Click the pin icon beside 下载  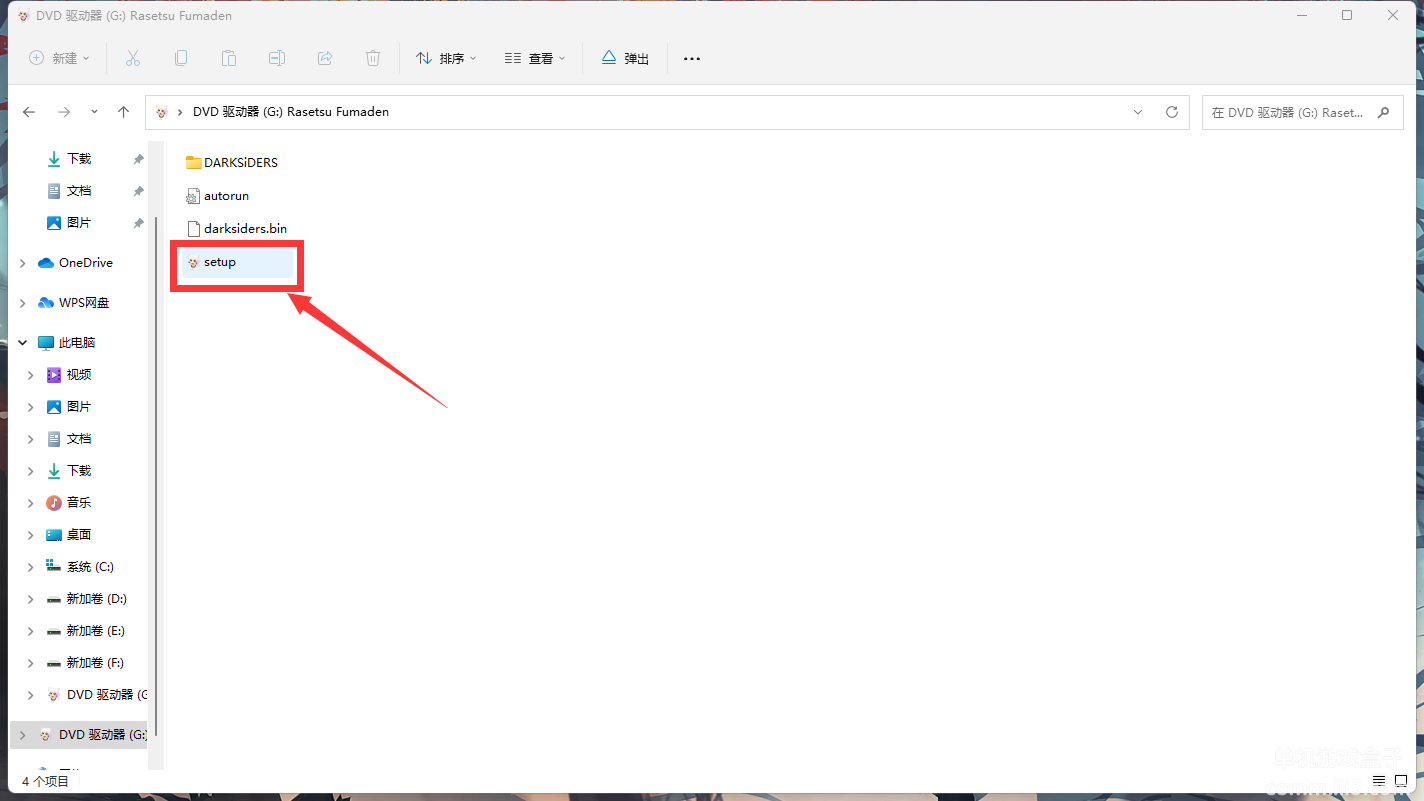138,160
